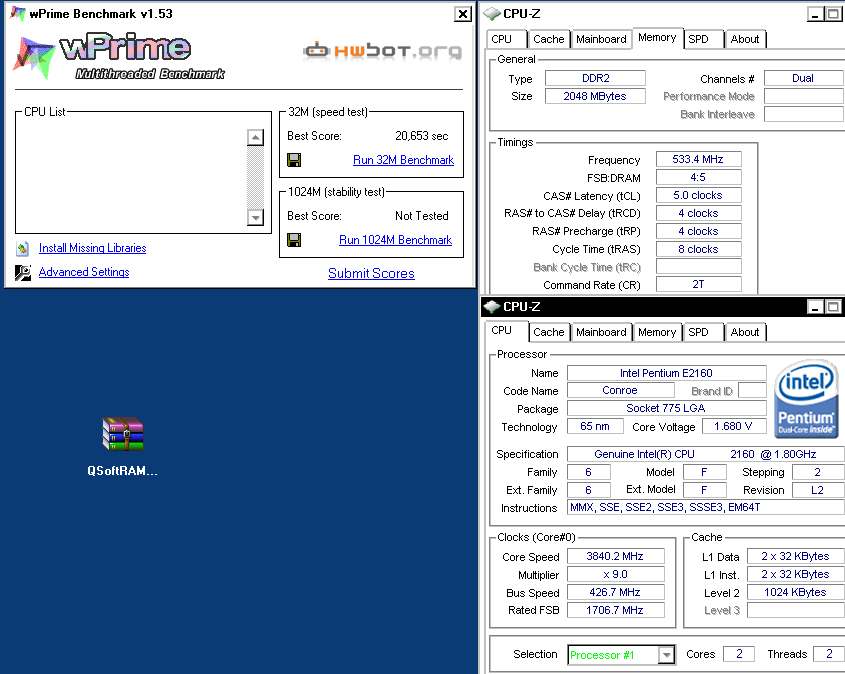Image resolution: width=845 pixels, height=674 pixels.
Task: Open About tab in top CPU-Z window
Action: (x=745, y=39)
